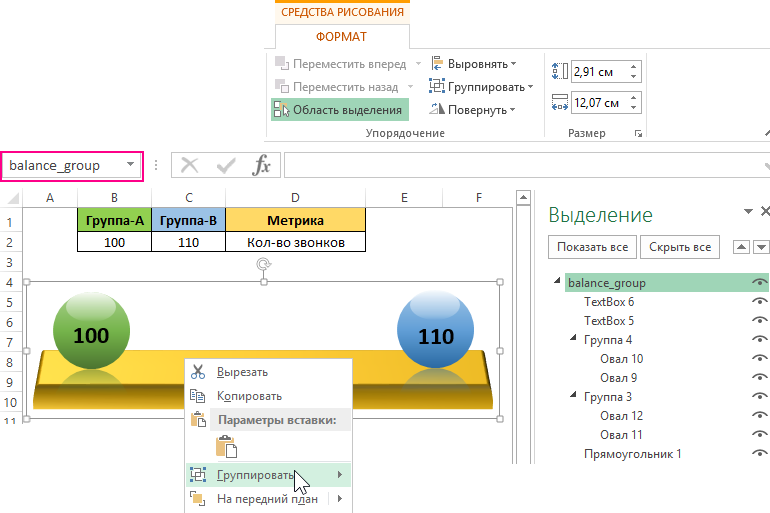
Task: Toggle visibility of Овал 10
Action: tap(760, 358)
